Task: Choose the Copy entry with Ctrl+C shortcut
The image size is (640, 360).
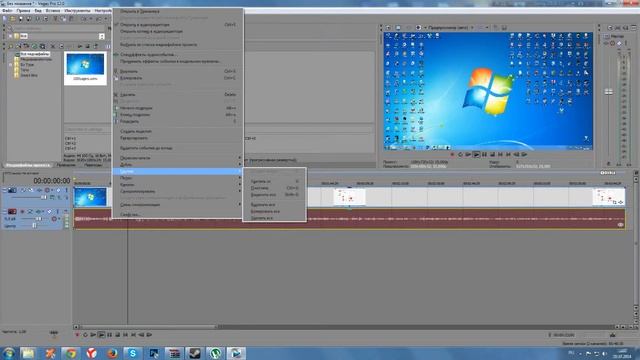Action: pyautogui.click(x=177, y=78)
